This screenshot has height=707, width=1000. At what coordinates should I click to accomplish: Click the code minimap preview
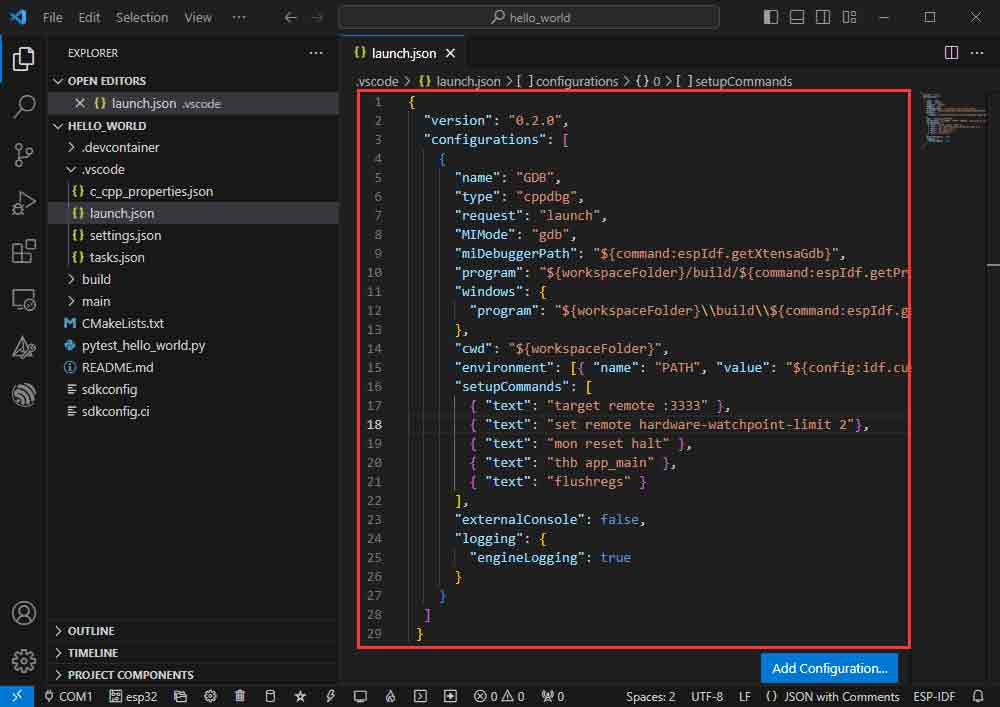point(954,118)
